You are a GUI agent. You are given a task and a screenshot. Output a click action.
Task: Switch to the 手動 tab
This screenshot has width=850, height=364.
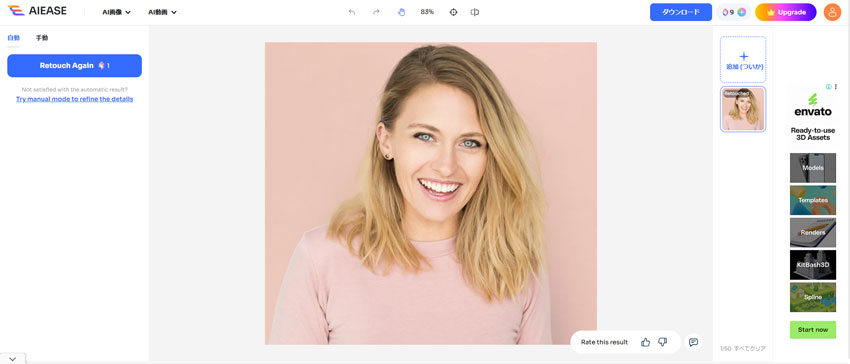[x=42, y=38]
